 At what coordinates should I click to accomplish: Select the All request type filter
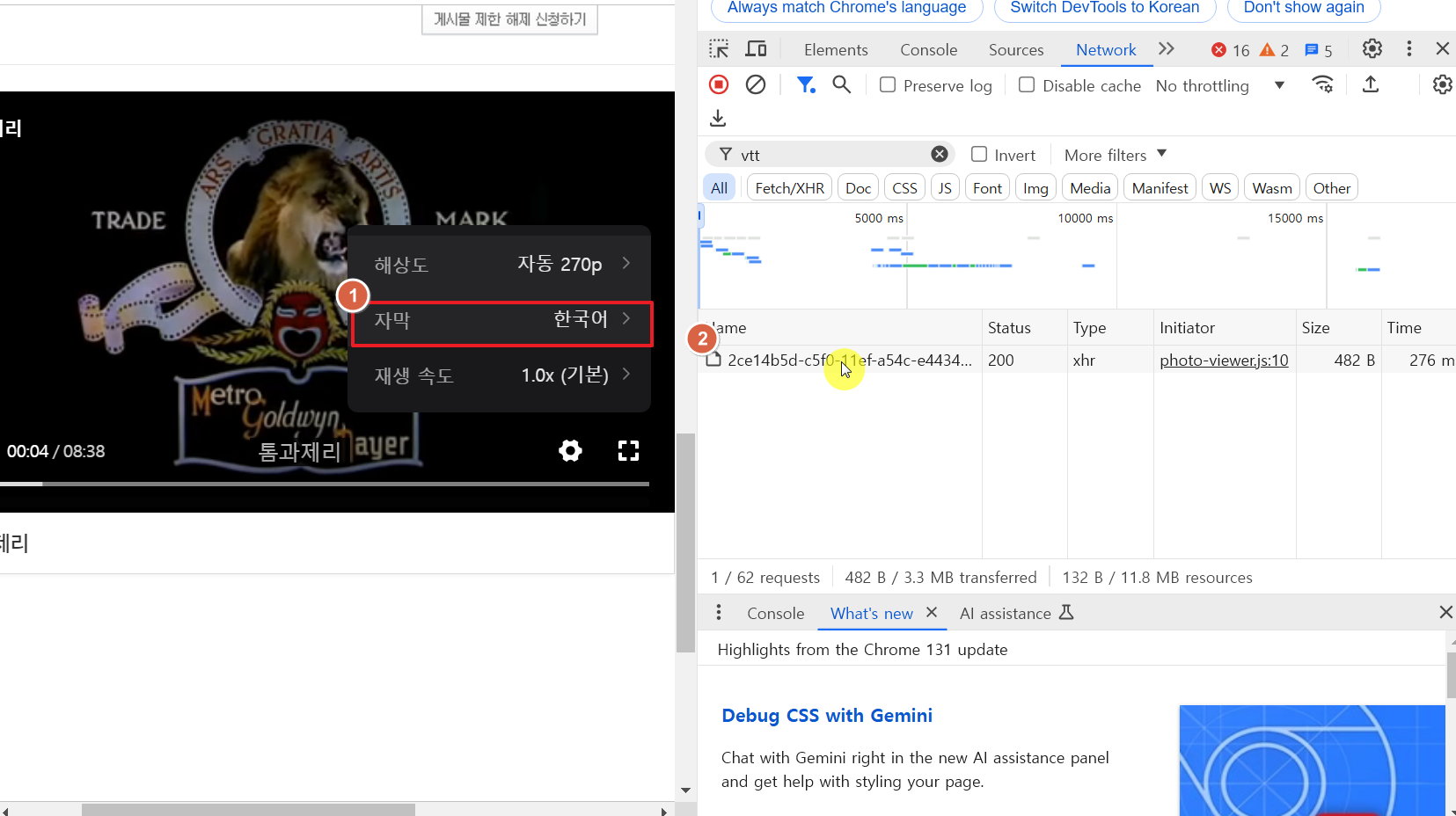pyautogui.click(x=720, y=187)
